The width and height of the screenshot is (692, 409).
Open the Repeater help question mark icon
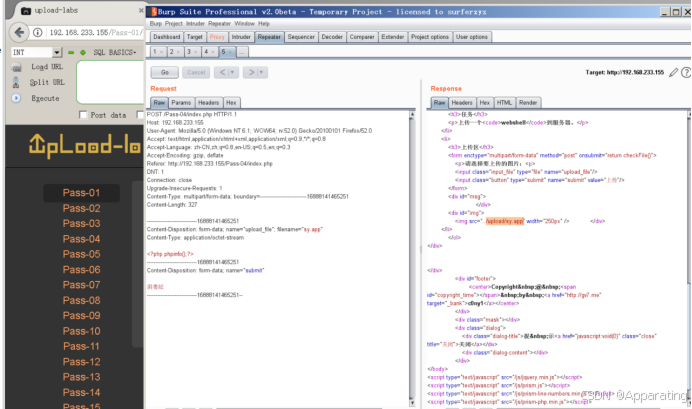point(686,72)
